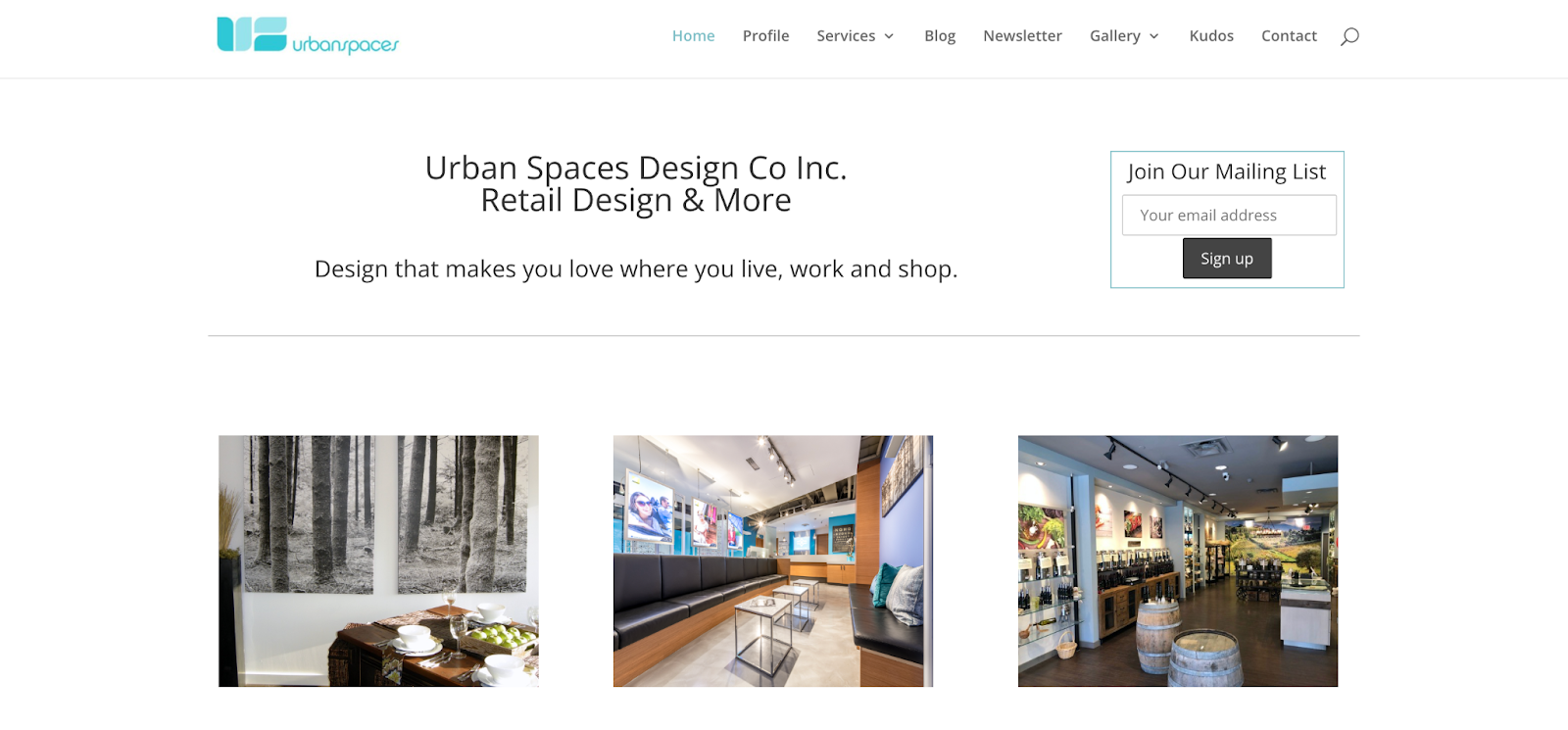Open the Services menu item

[x=846, y=35]
